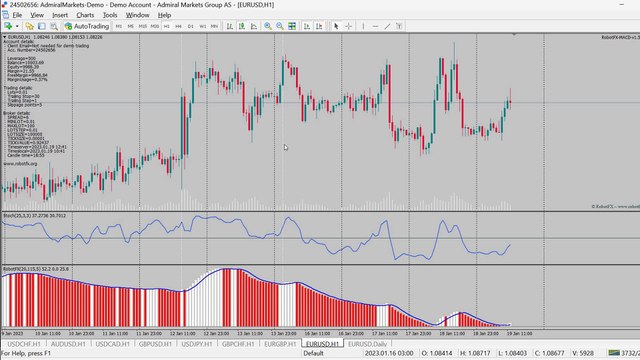
Task: Click the New Chart toolbar icon
Action: point(8,26)
